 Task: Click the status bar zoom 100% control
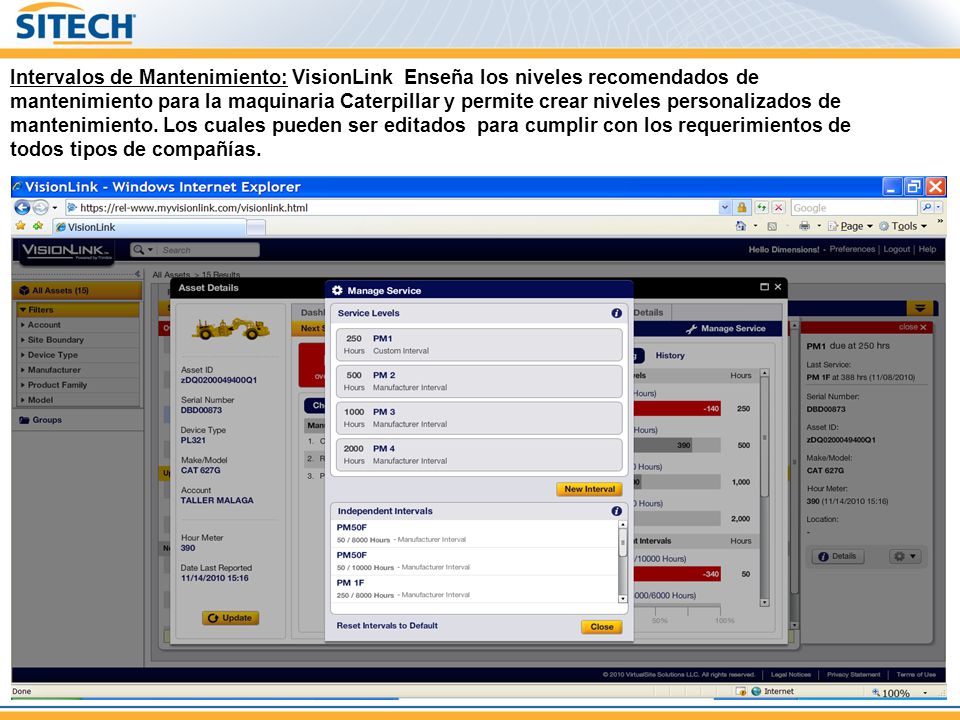pos(899,692)
